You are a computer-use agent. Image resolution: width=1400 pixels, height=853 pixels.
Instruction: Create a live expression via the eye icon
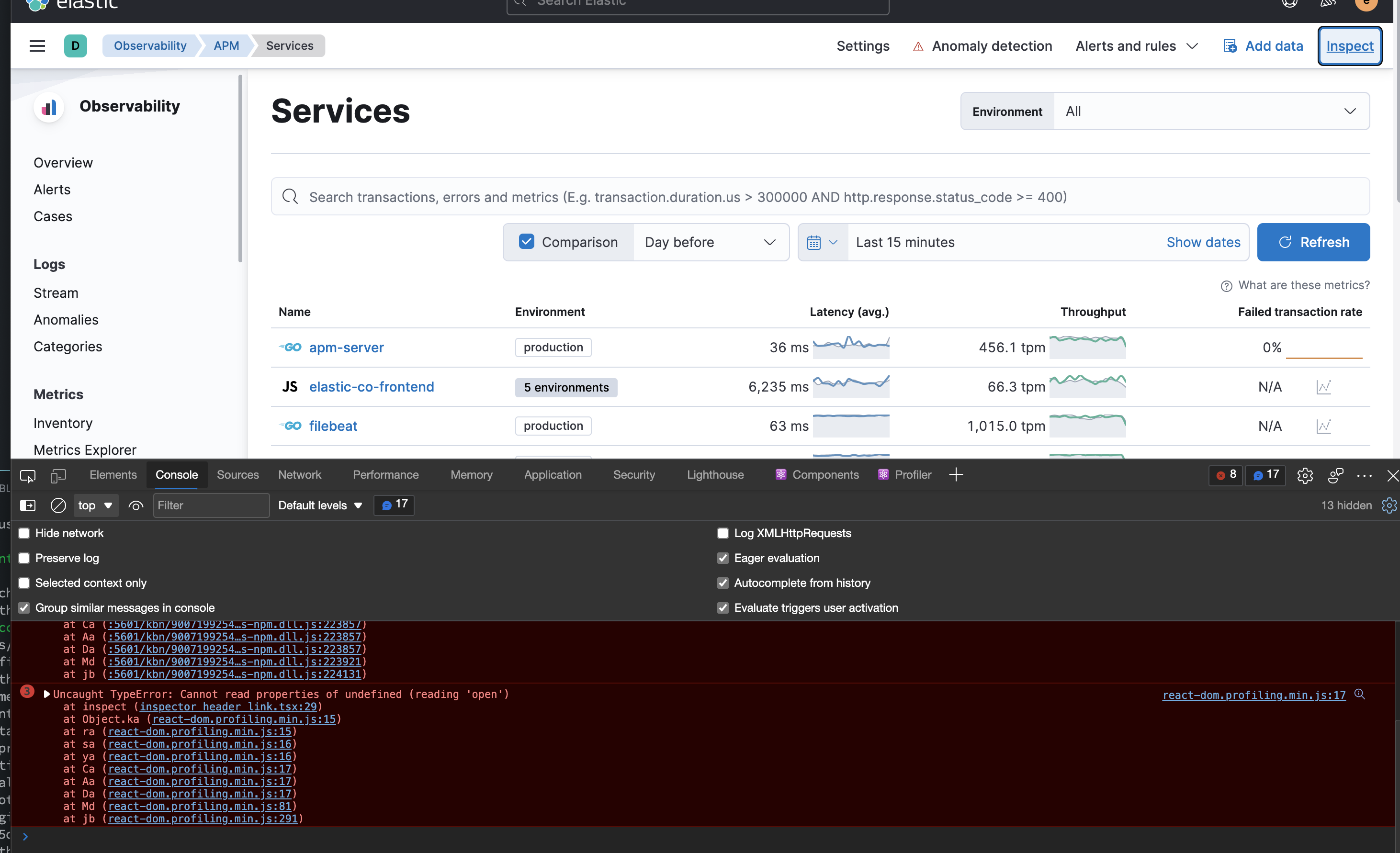(x=136, y=505)
